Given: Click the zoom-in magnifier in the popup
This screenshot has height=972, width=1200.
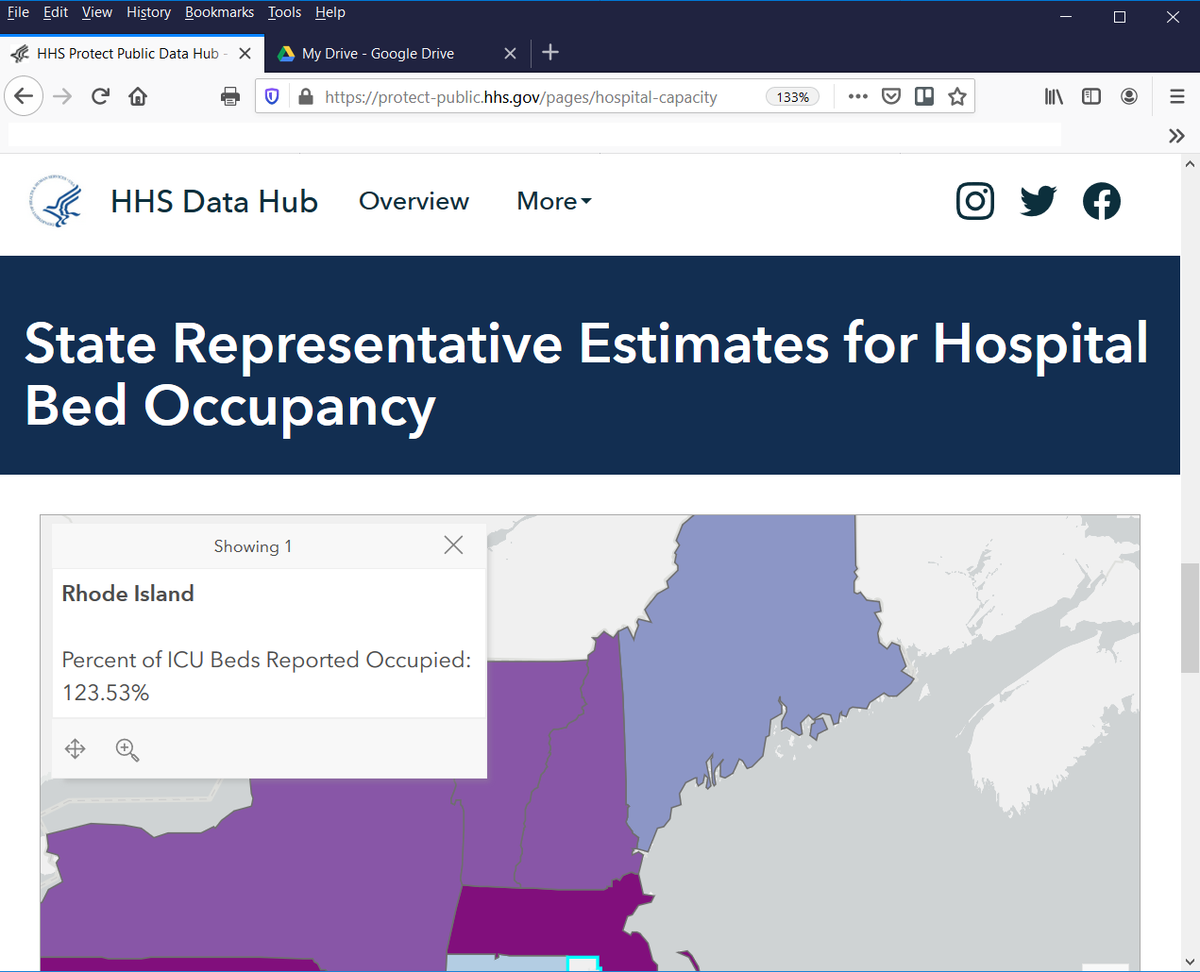Looking at the screenshot, I should 127,749.
